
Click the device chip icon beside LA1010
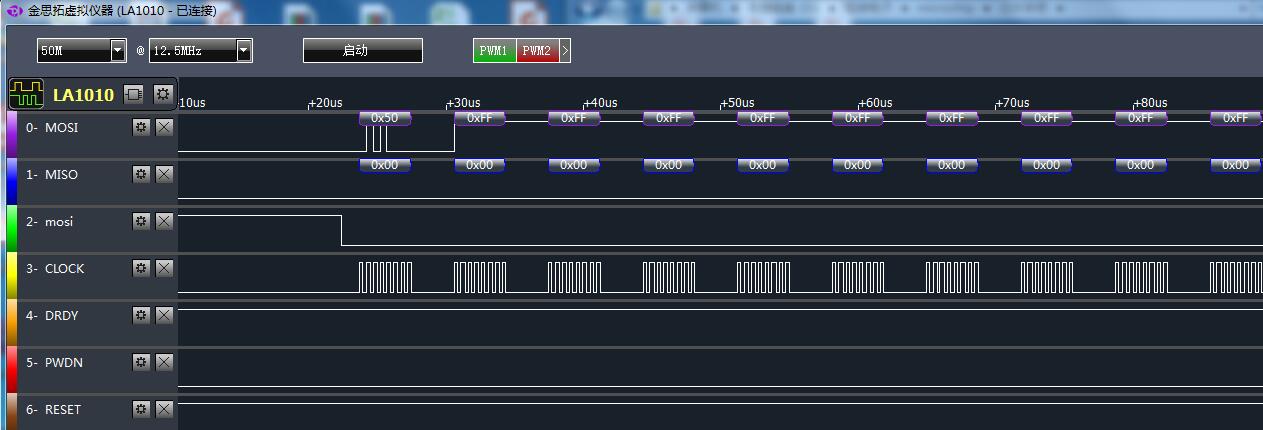(133, 94)
